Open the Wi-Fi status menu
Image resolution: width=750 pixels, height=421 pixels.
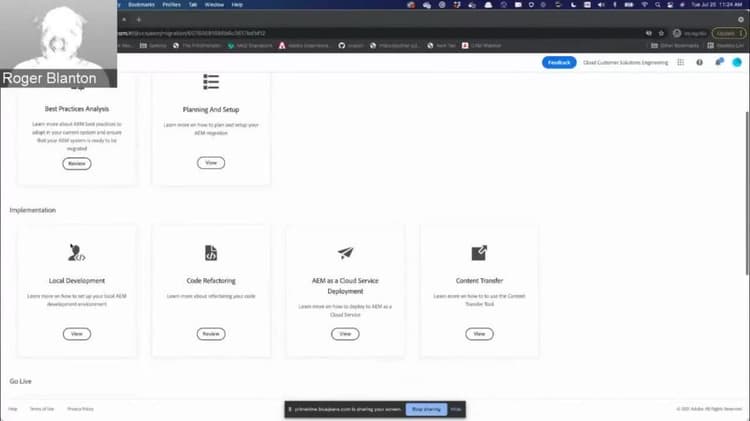[644, 5]
